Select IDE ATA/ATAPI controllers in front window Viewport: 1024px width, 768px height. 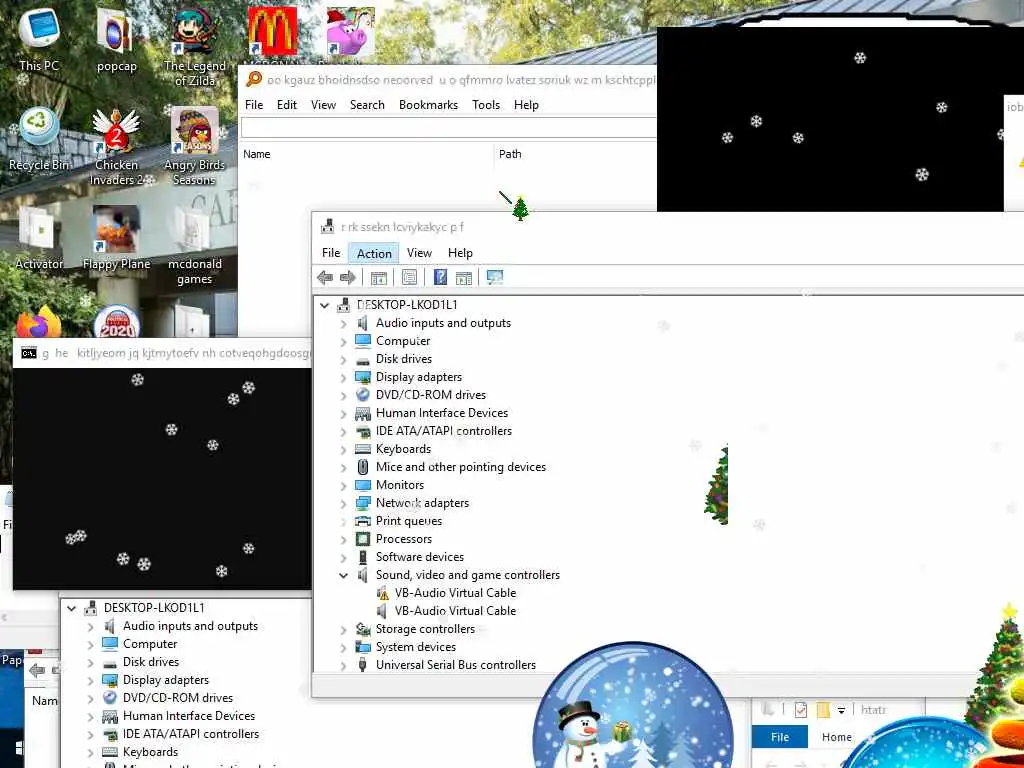(443, 431)
